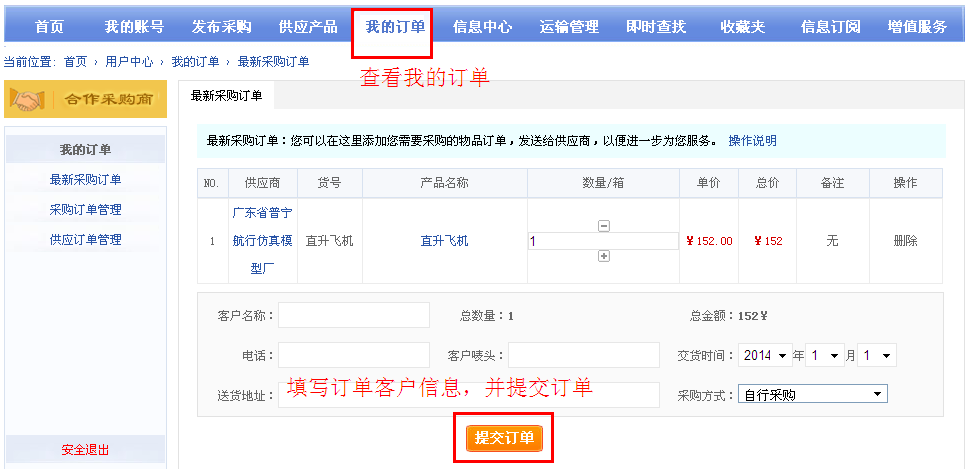
Task: Open the 收藏夹 menu item
Action: click(x=743, y=27)
